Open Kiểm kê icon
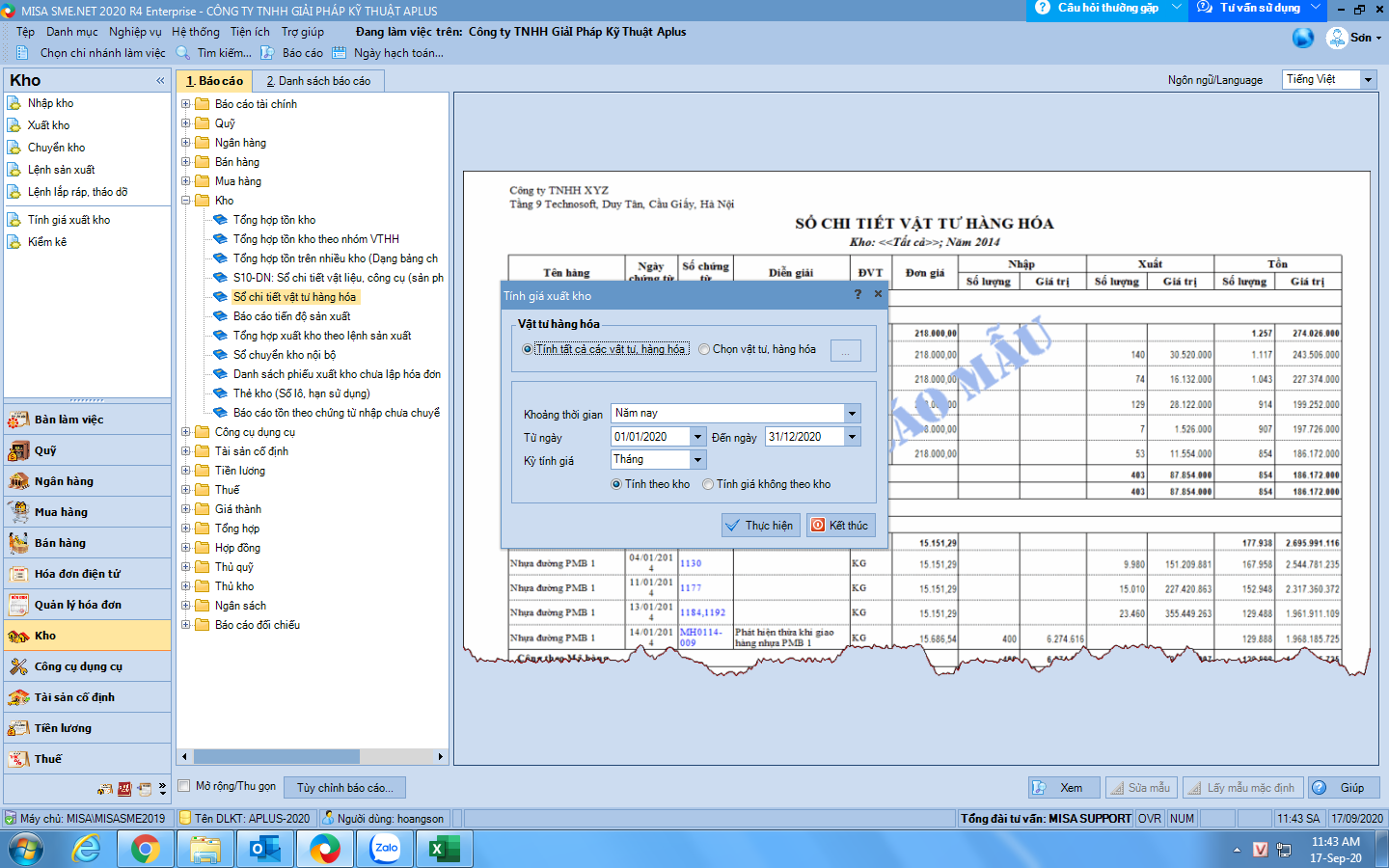Viewport: 1389px width, 868px height. coord(14,242)
